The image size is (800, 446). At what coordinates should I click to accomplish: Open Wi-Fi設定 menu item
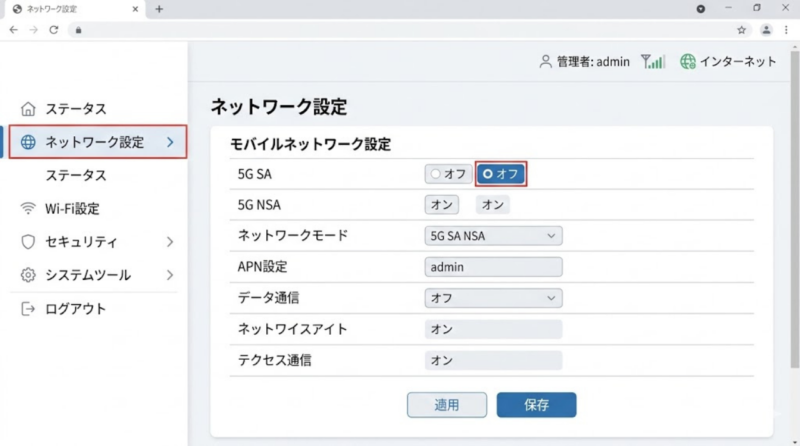click(72, 208)
